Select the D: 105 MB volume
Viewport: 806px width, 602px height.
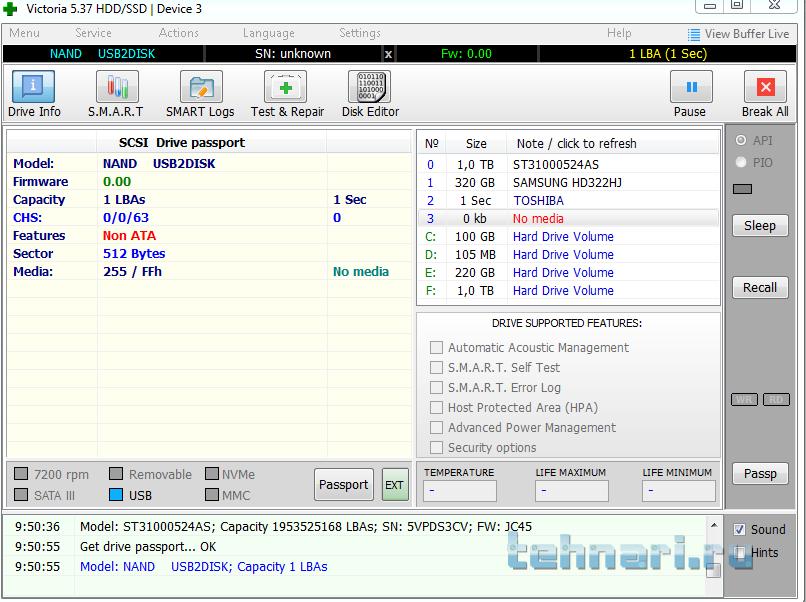click(569, 254)
